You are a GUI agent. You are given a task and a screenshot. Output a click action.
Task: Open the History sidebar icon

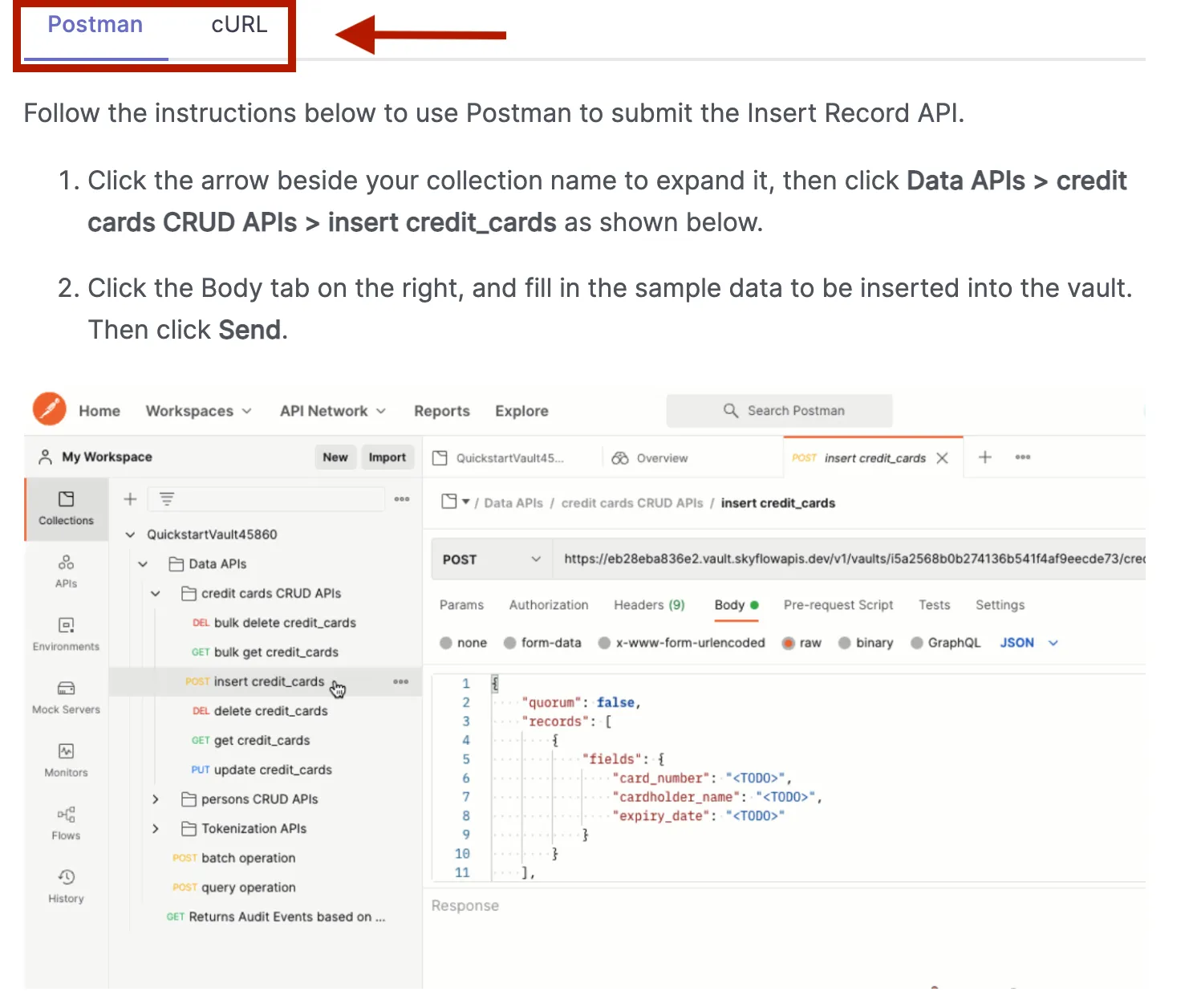(66, 885)
